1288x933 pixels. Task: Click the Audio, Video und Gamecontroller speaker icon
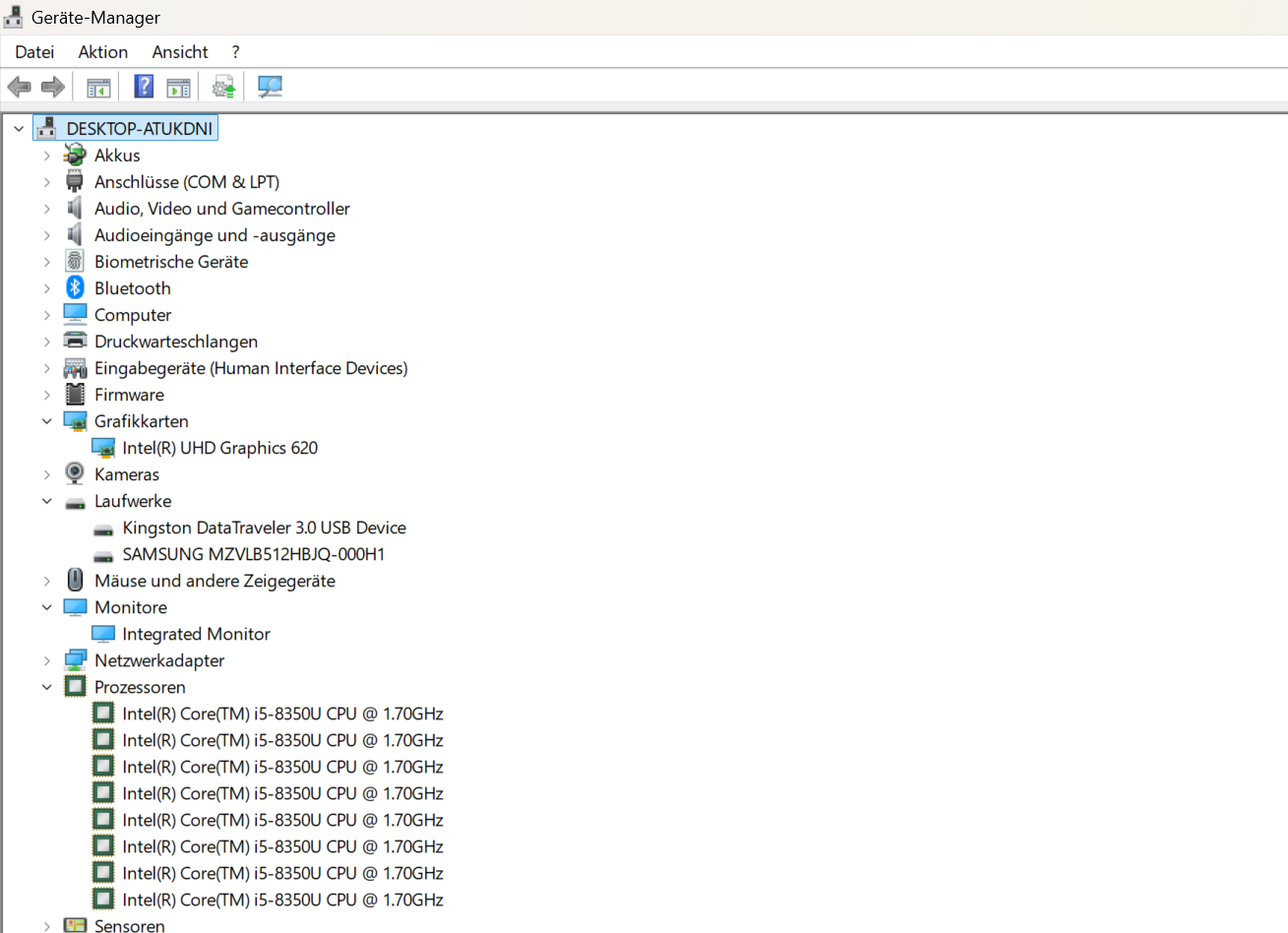click(x=75, y=208)
